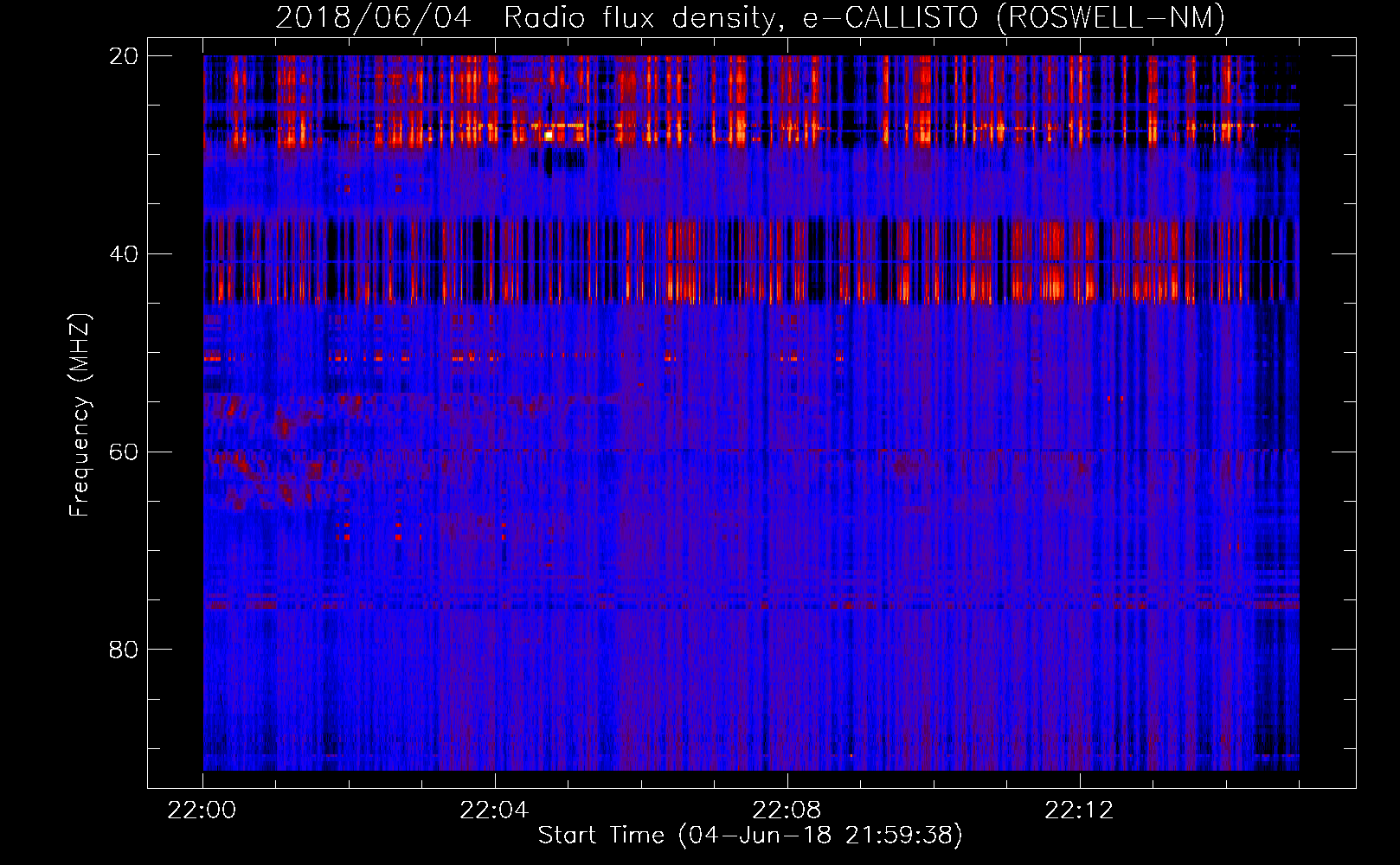Screen dimensions: 1400x865
Task: Click the bright white spot near 28 MHz
Action: [549, 135]
